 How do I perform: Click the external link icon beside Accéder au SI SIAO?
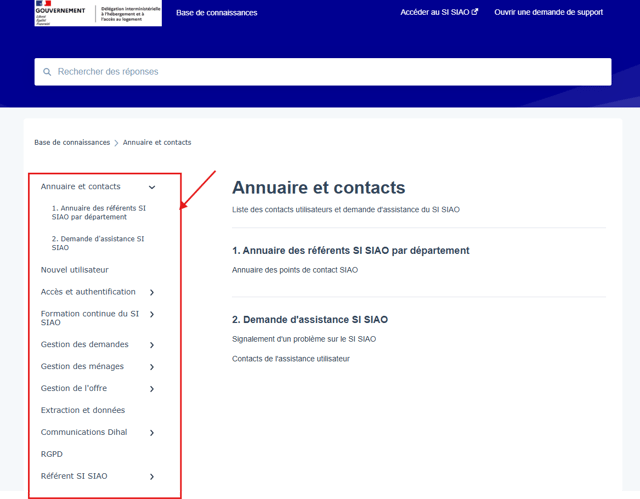pyautogui.click(x=475, y=12)
